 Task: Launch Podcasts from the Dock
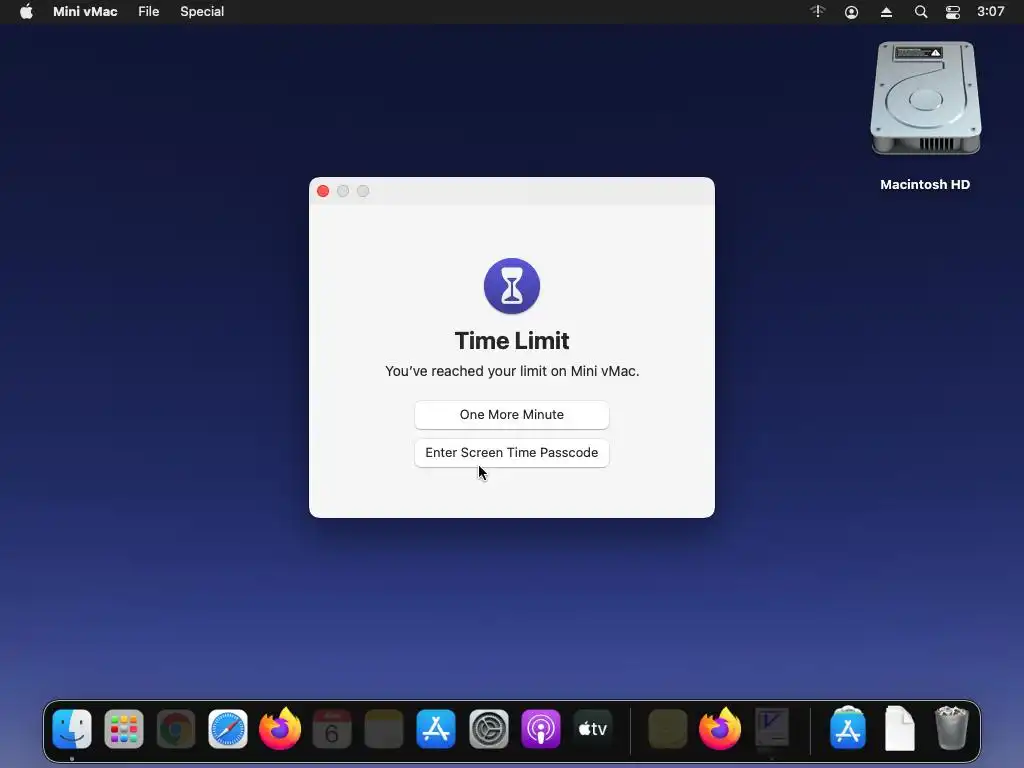tap(541, 729)
